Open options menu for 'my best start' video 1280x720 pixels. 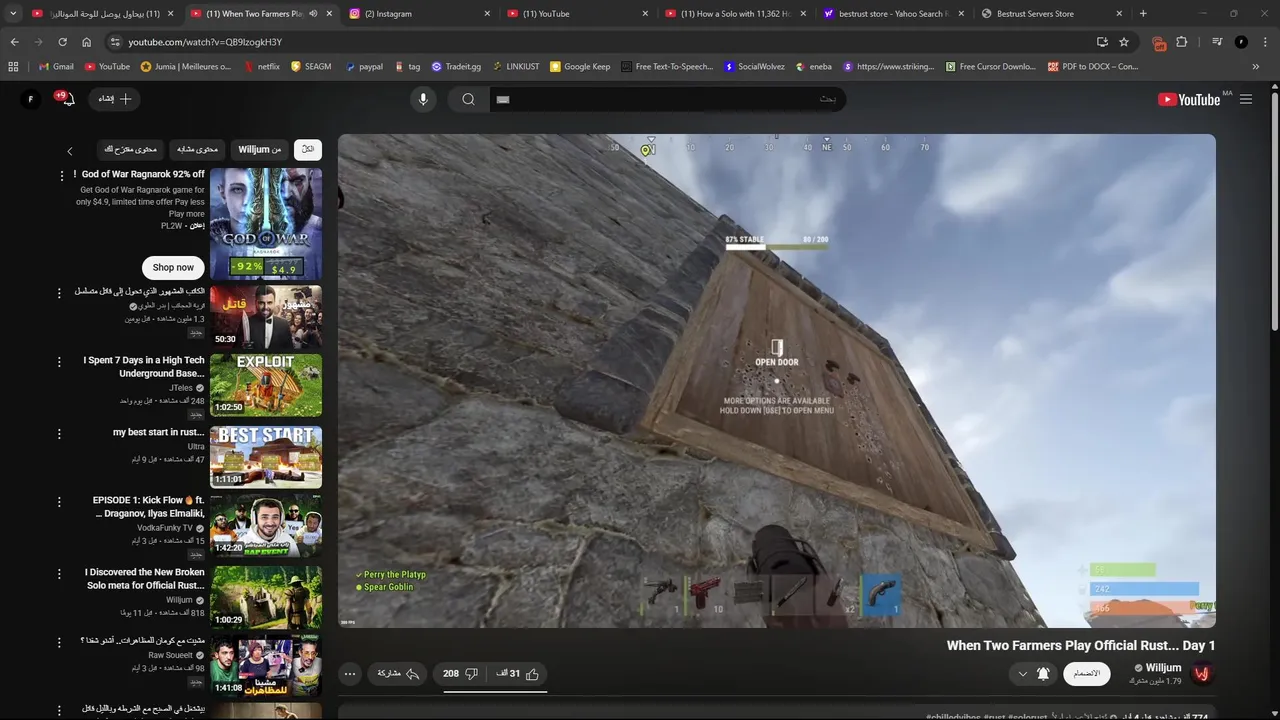(x=59, y=434)
